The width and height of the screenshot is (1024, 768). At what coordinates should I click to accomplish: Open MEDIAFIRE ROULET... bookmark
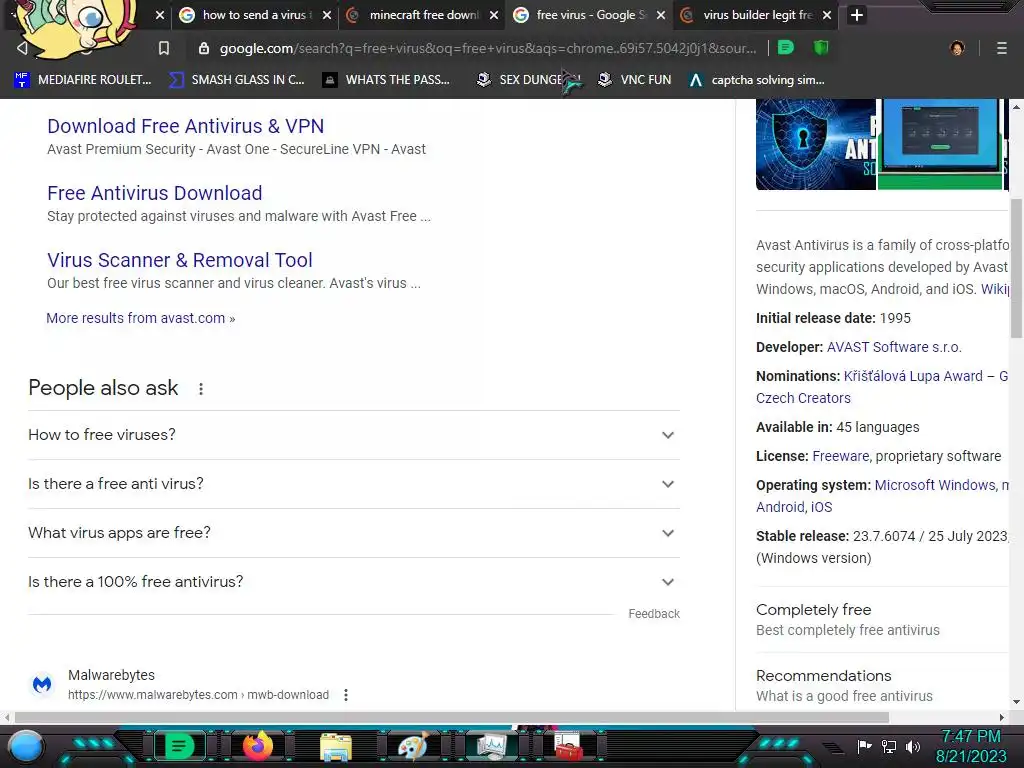click(x=83, y=80)
